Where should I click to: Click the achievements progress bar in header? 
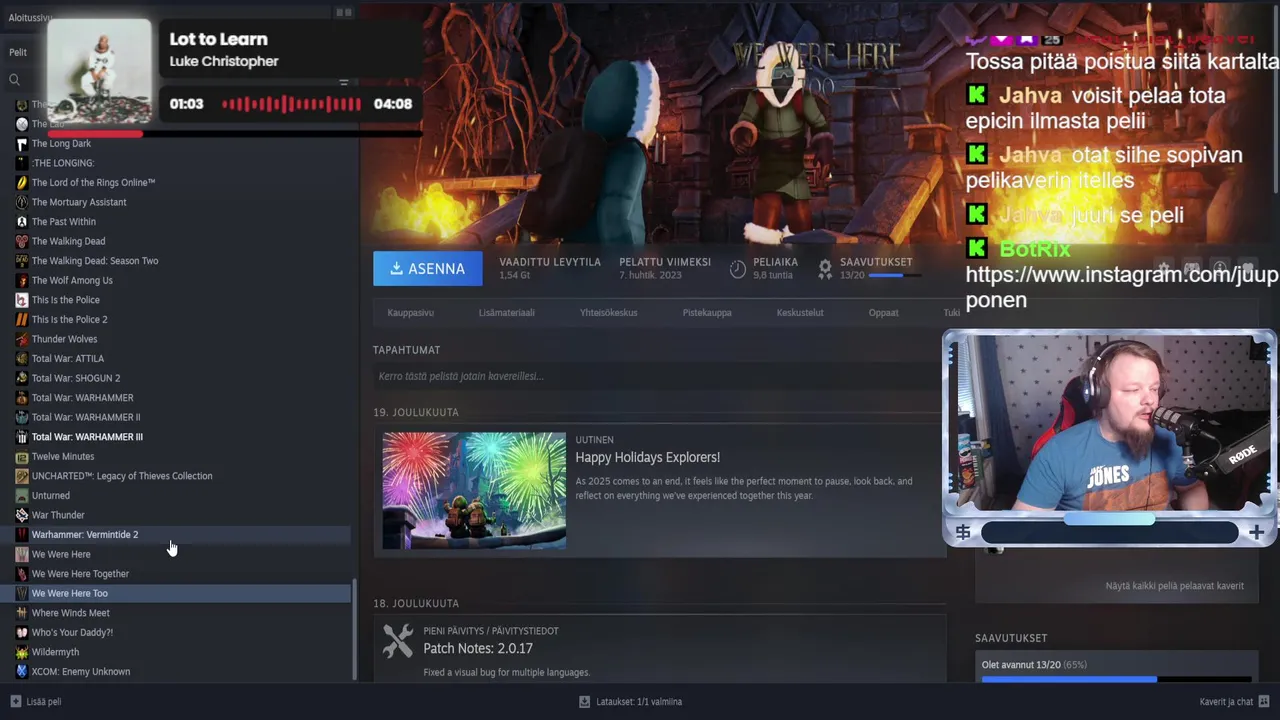click(893, 275)
